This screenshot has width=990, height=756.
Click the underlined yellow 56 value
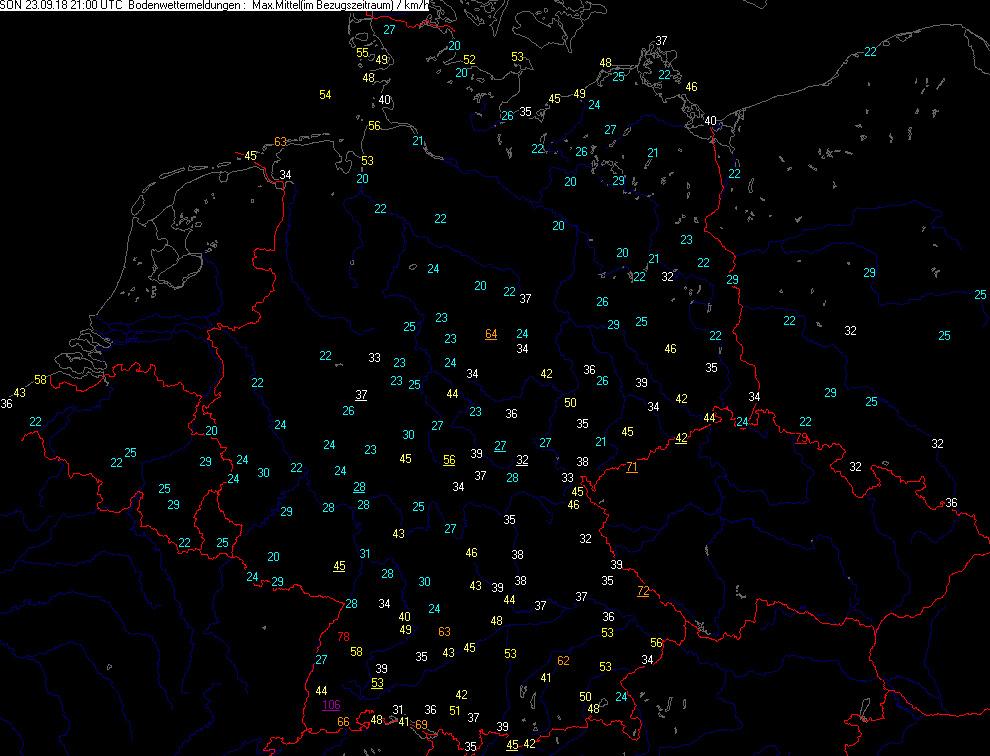coord(449,460)
